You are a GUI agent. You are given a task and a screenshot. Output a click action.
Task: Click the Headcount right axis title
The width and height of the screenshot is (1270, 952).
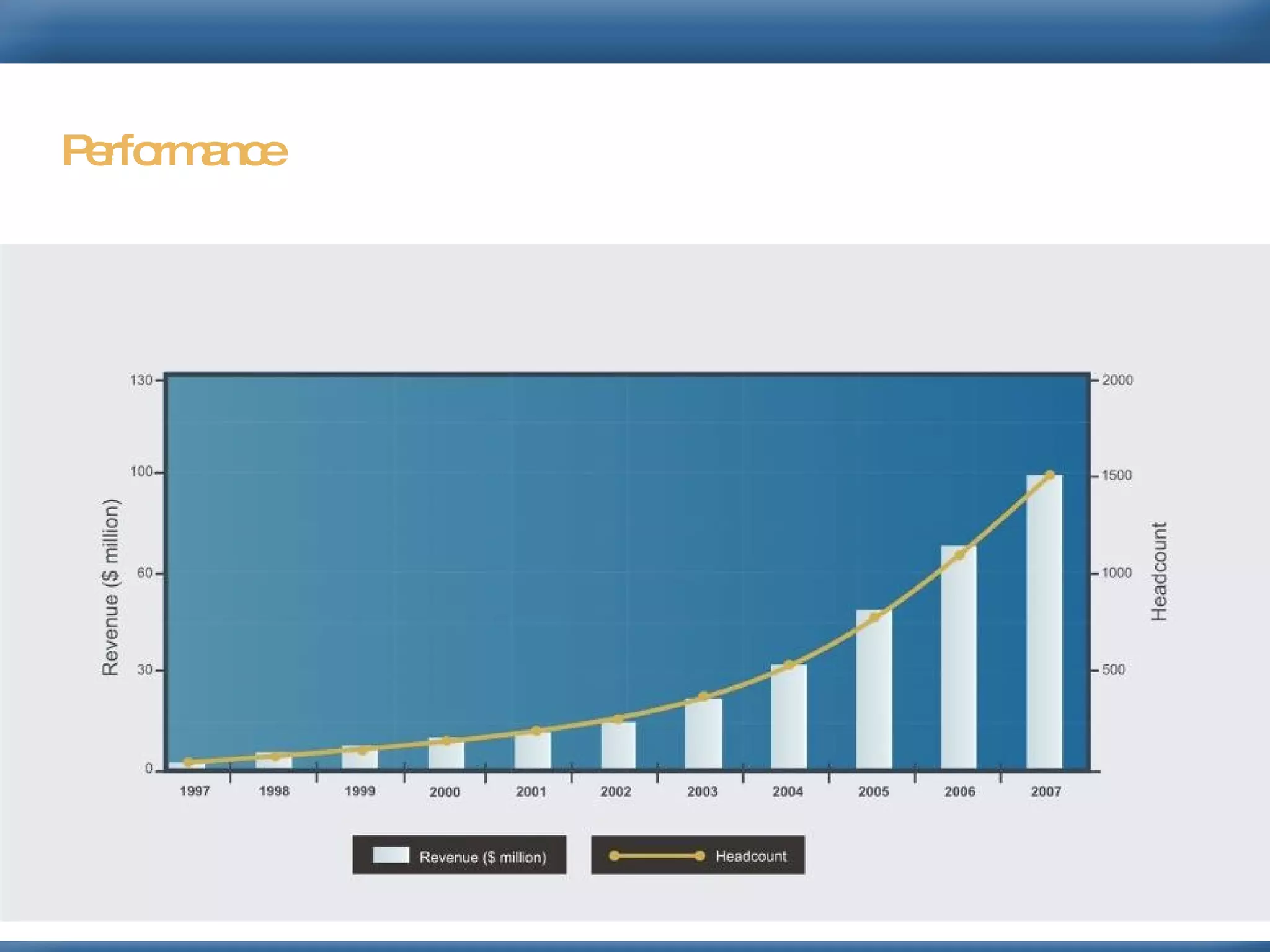tap(1159, 571)
